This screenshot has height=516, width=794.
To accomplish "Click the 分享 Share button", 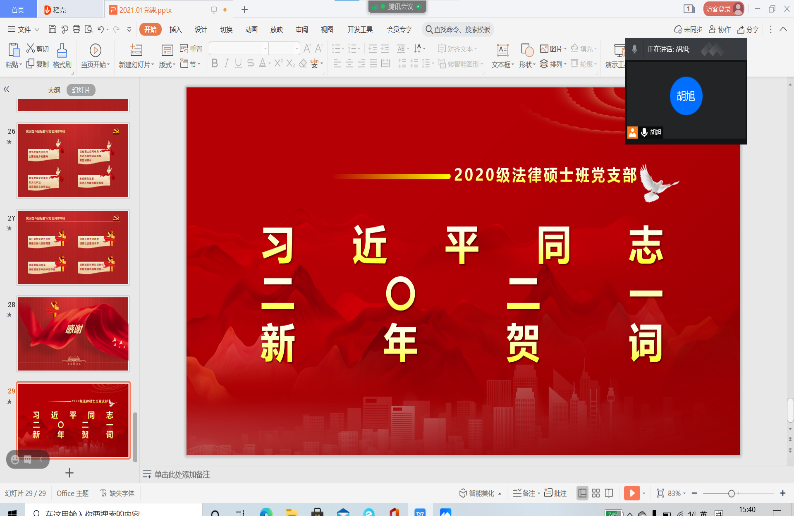I will coord(748,30).
